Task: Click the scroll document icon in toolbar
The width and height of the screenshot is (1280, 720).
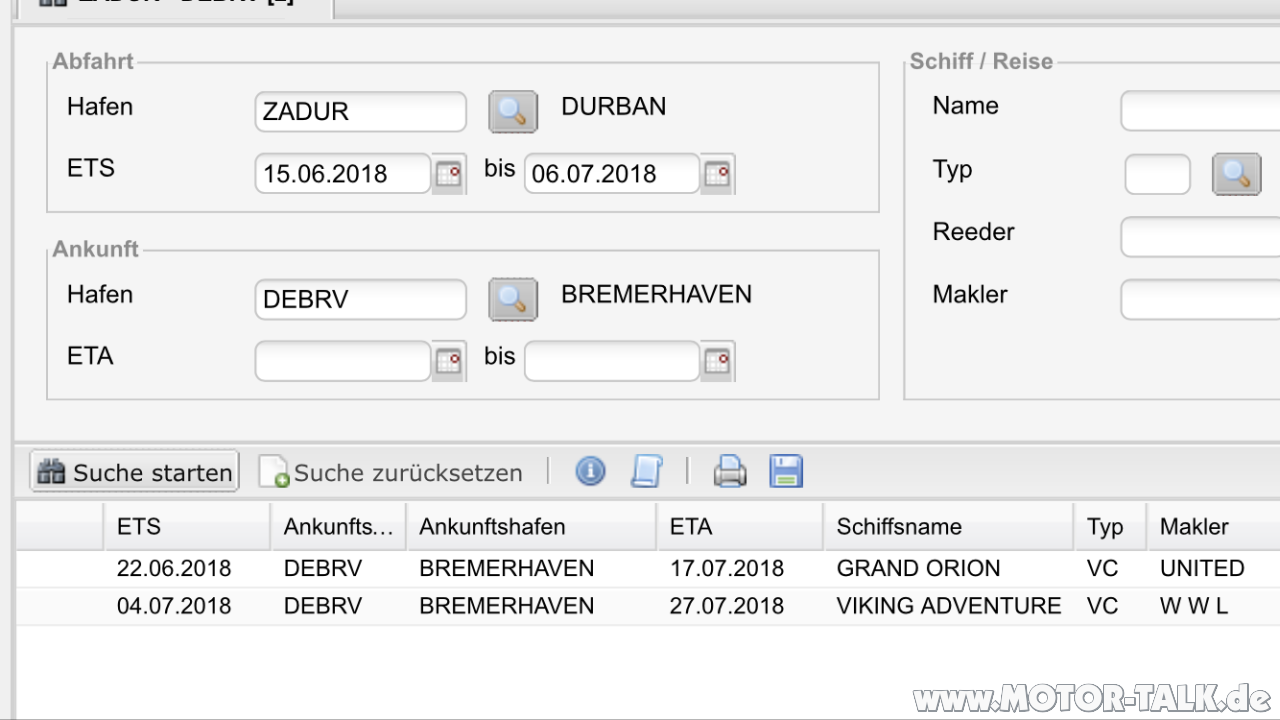Action: tap(646, 471)
